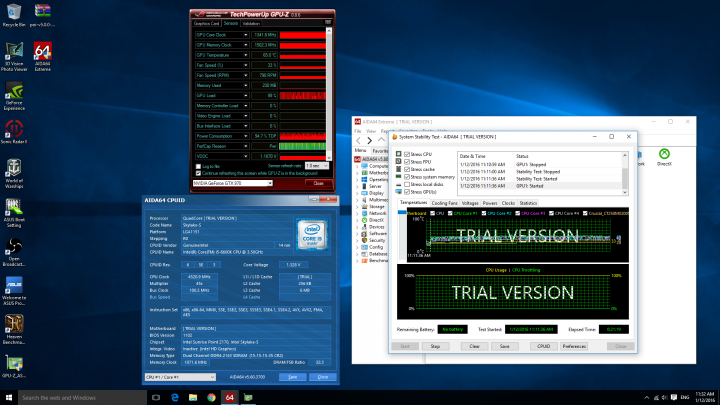Open 3D Vision Photo Viewer shortcut

[14, 56]
